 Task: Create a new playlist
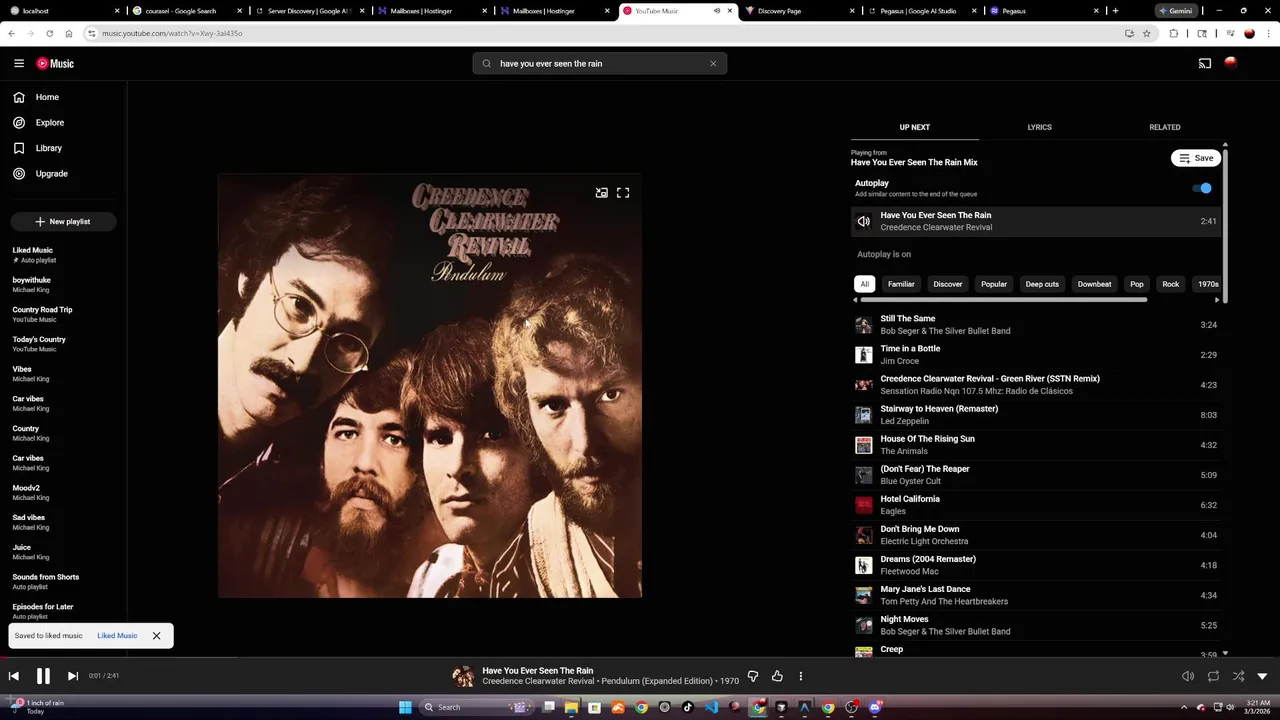(63, 221)
